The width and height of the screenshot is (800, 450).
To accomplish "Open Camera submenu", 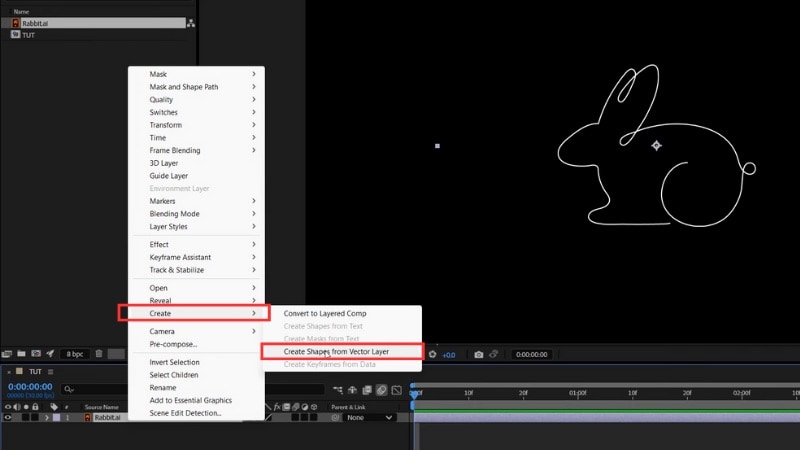I will pyautogui.click(x=196, y=332).
